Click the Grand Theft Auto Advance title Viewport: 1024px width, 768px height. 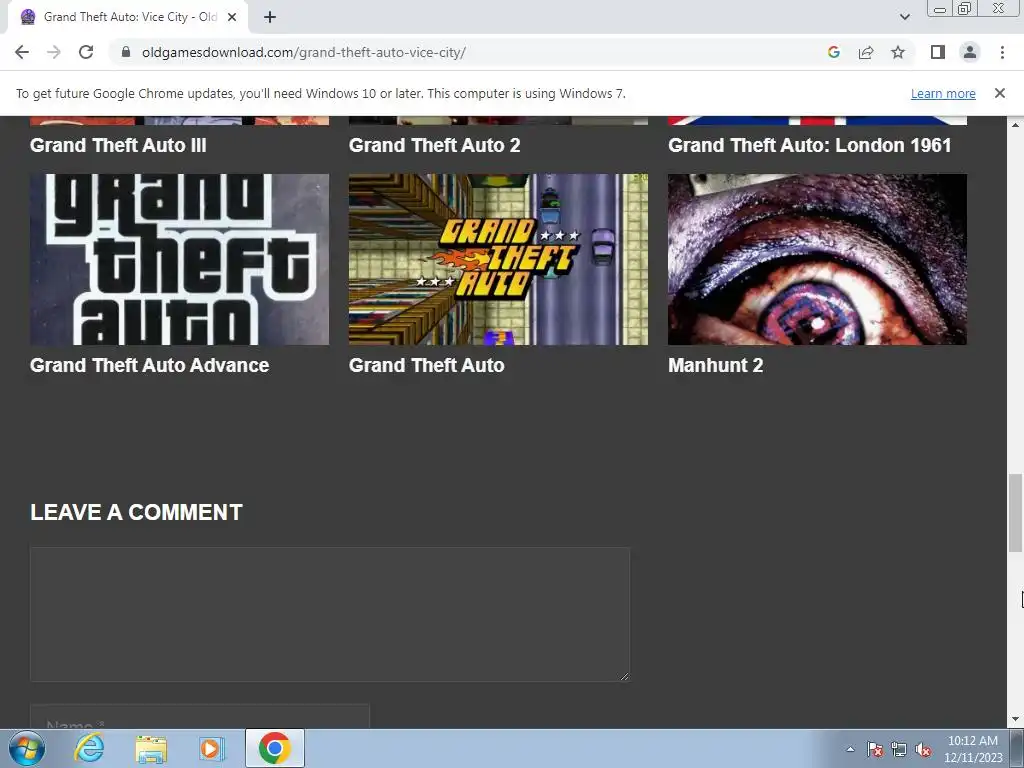(x=150, y=365)
